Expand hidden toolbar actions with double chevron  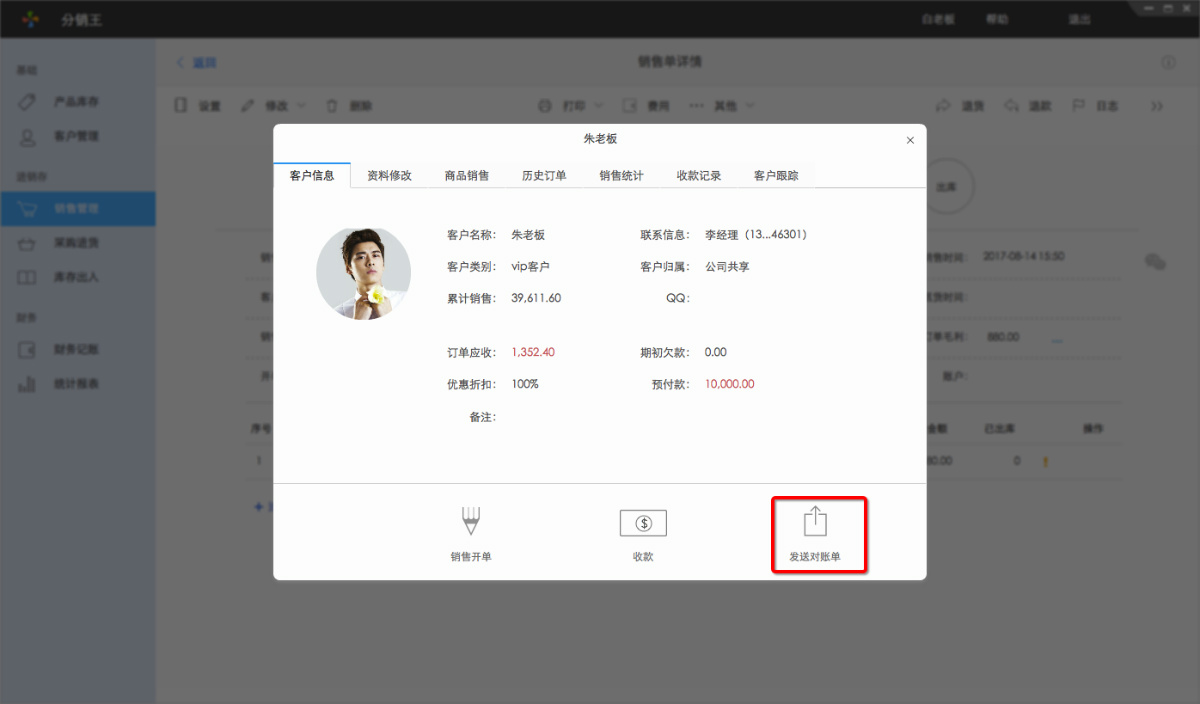pyautogui.click(x=1156, y=105)
